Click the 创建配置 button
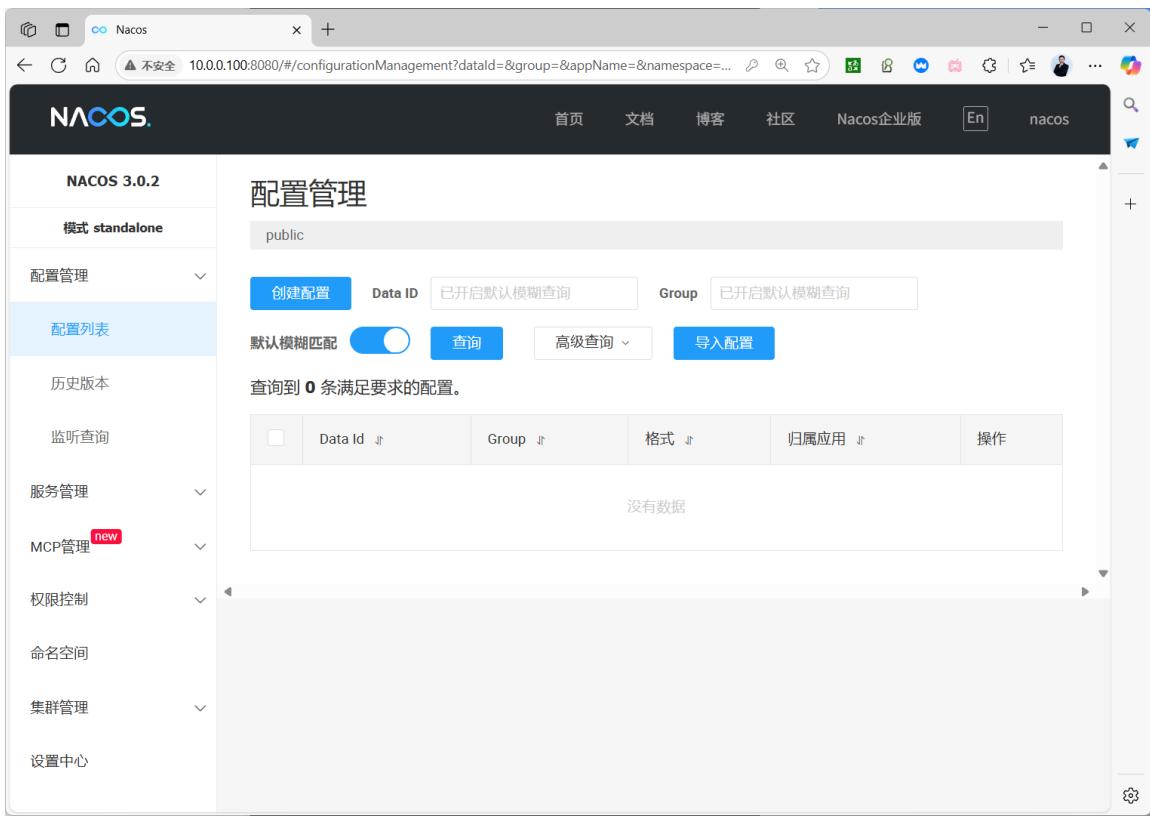1150x819 pixels. pos(301,293)
